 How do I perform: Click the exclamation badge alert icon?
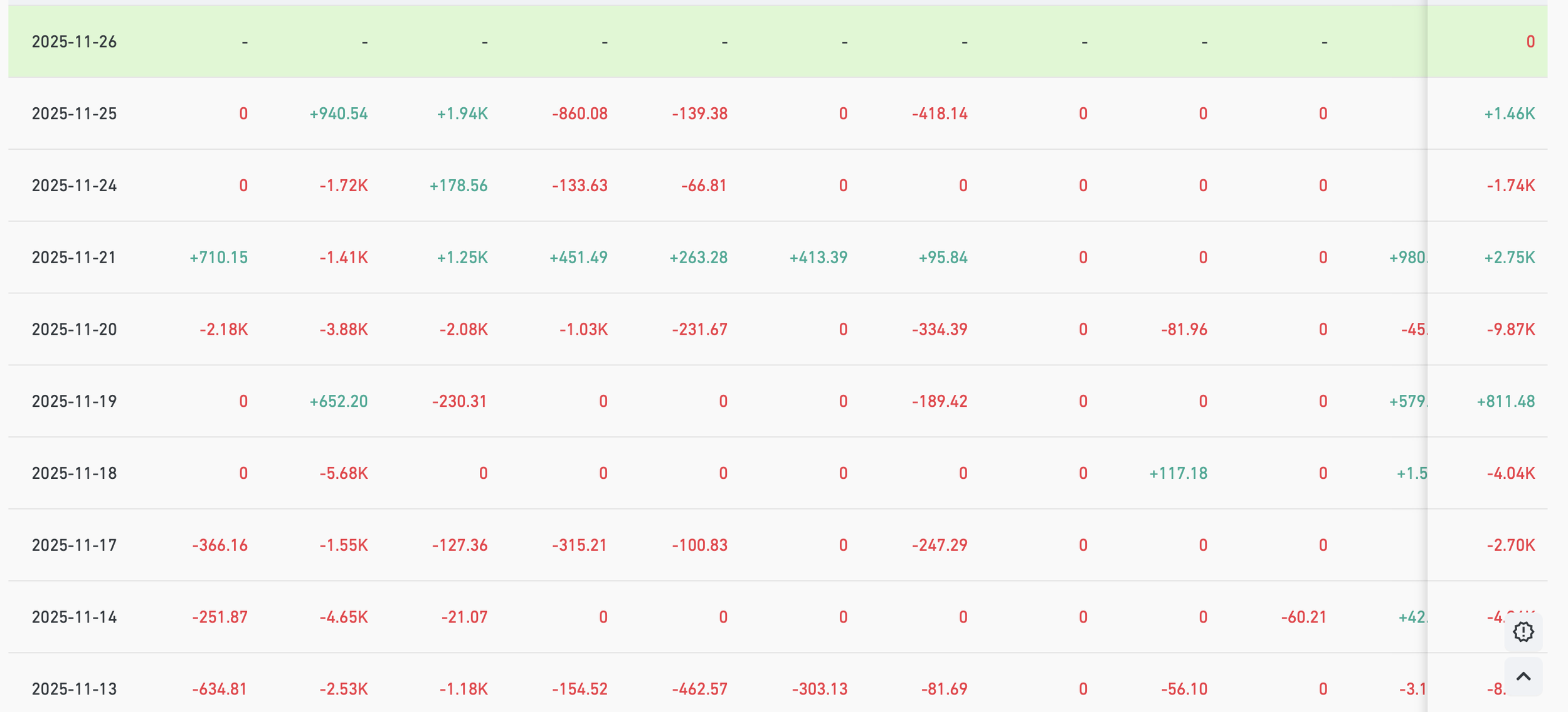click(1523, 632)
